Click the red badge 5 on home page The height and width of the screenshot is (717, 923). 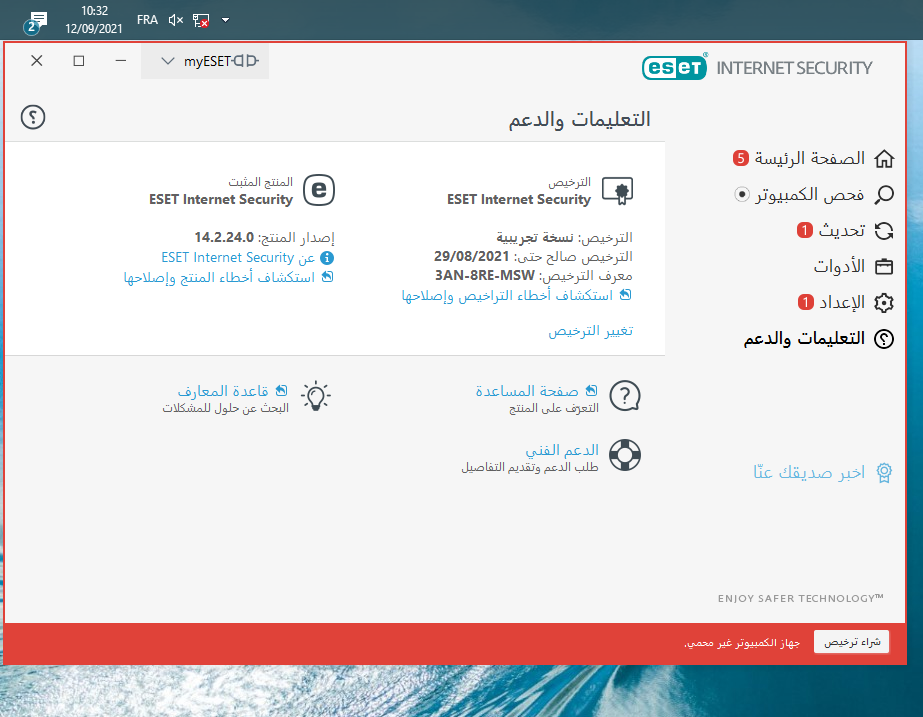[x=741, y=158]
